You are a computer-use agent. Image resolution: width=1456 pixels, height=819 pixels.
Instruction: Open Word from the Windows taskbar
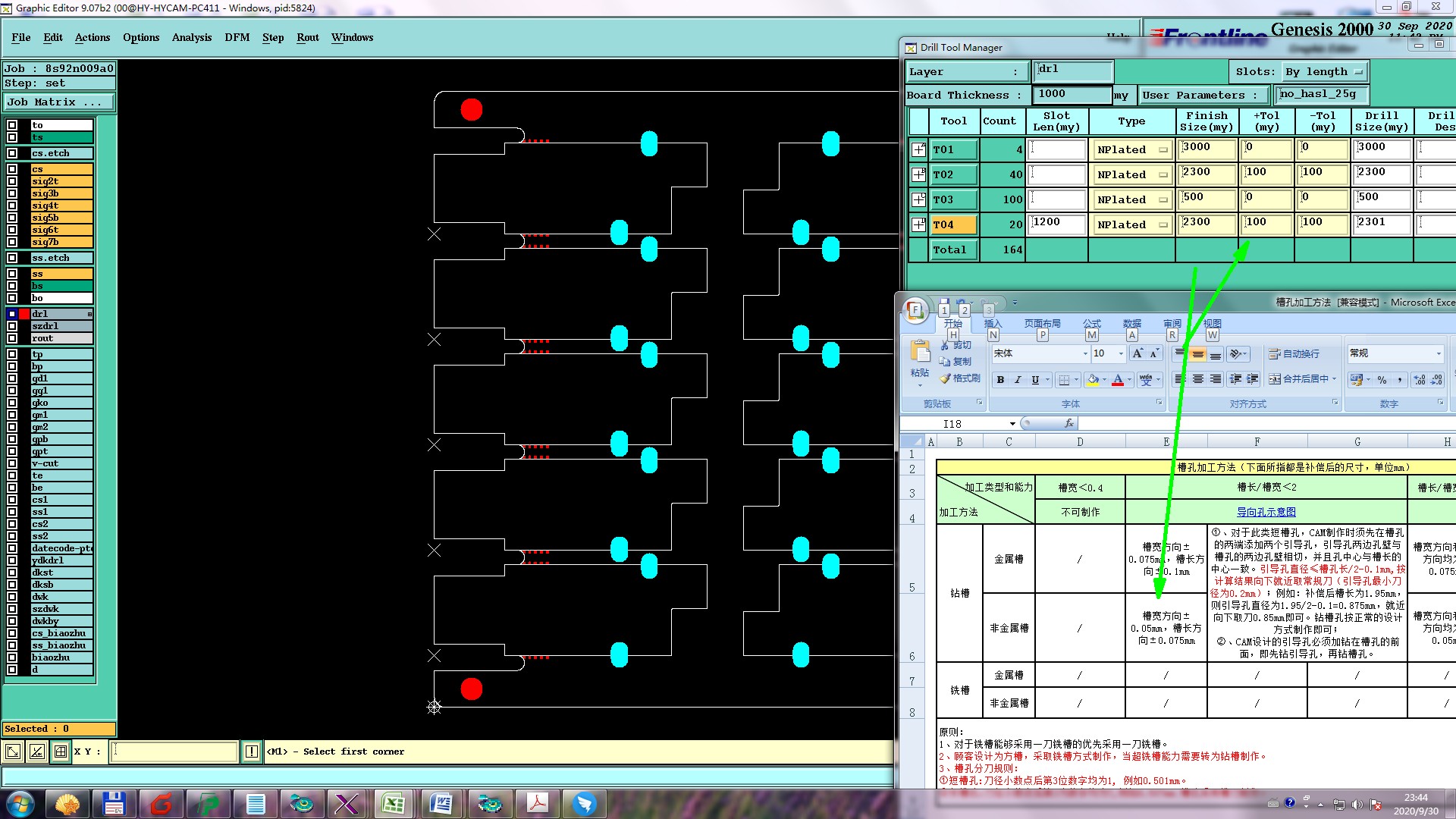(x=441, y=803)
